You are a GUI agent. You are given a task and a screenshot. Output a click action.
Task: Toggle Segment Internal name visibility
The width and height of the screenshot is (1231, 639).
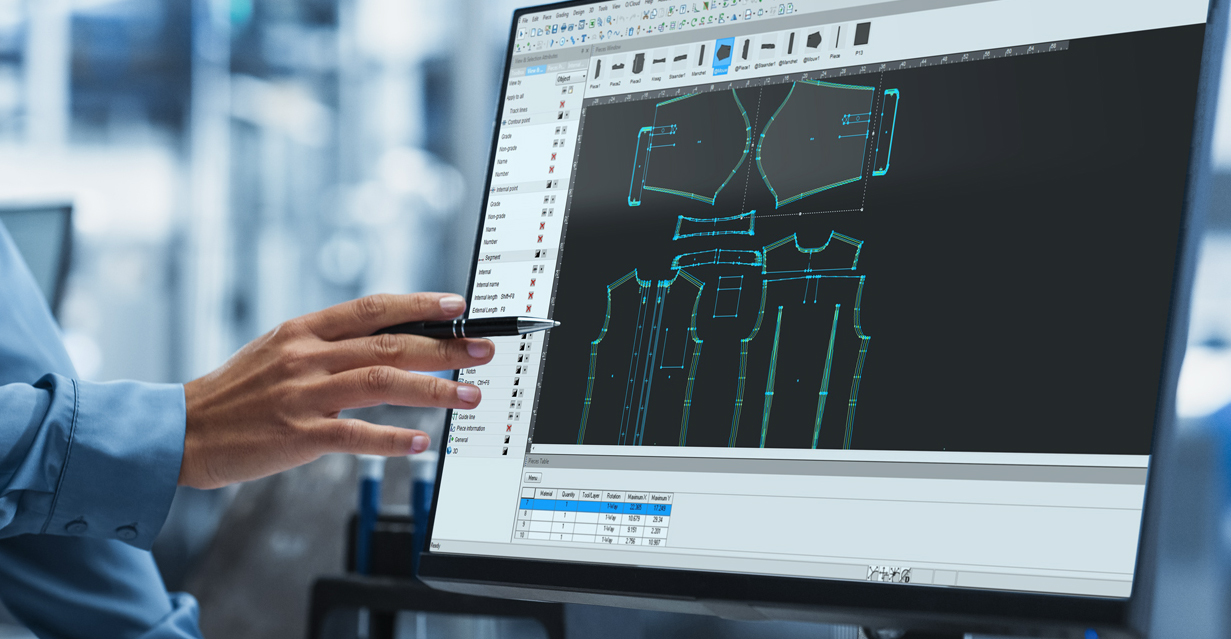coord(533,283)
